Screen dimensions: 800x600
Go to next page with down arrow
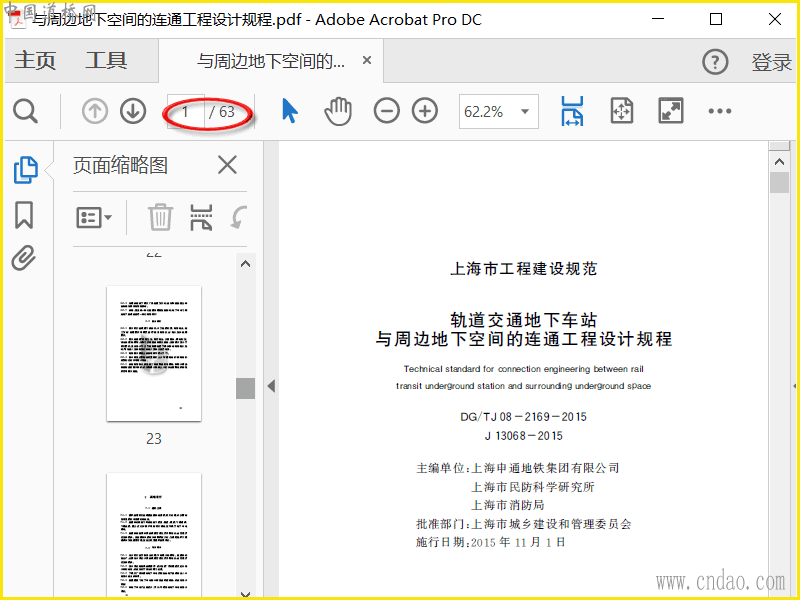tap(133, 111)
